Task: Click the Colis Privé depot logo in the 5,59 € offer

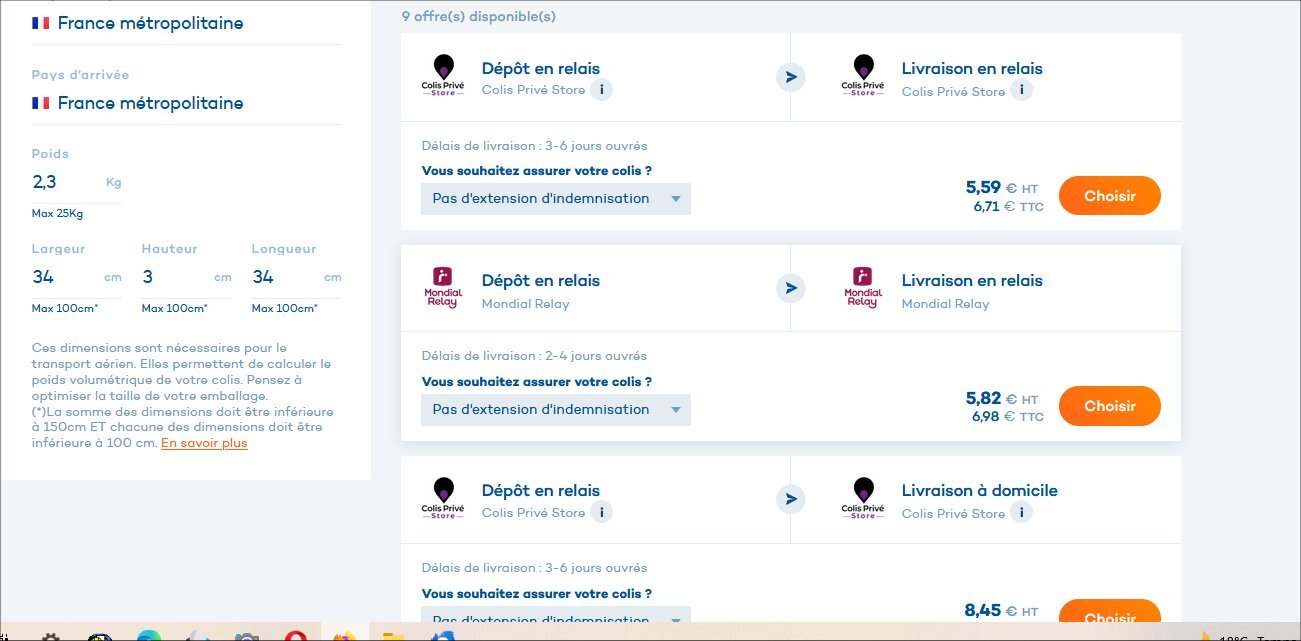Action: pos(442,77)
